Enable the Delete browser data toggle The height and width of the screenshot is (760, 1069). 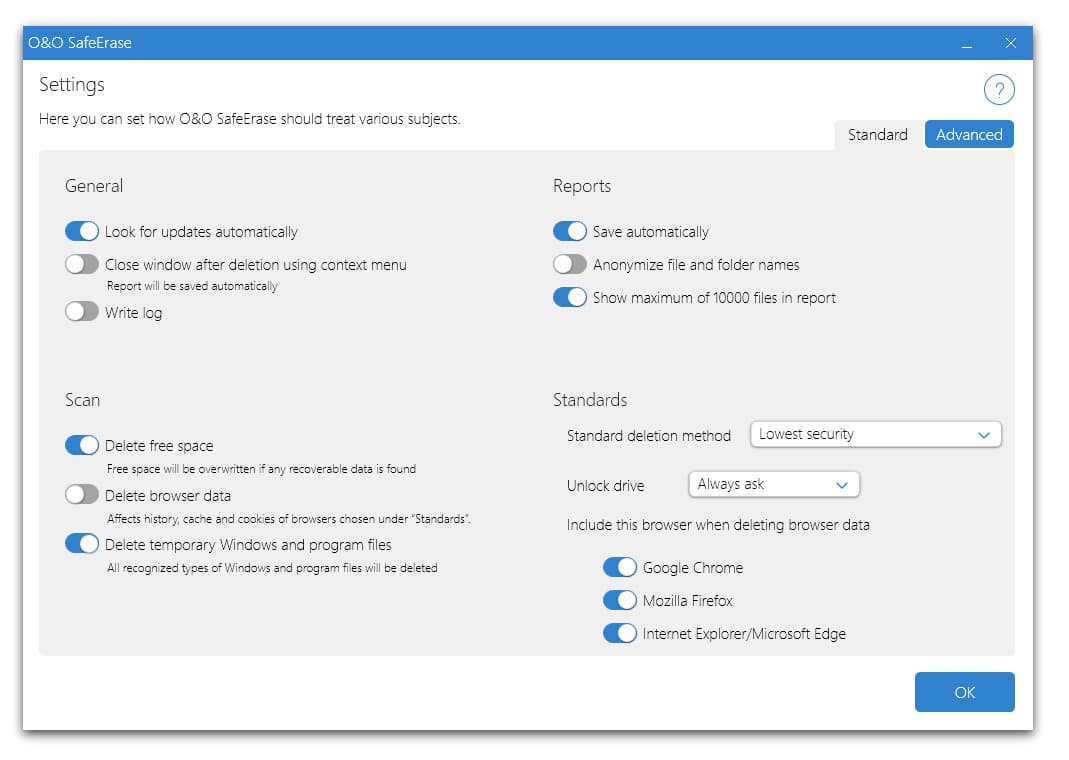click(82, 495)
